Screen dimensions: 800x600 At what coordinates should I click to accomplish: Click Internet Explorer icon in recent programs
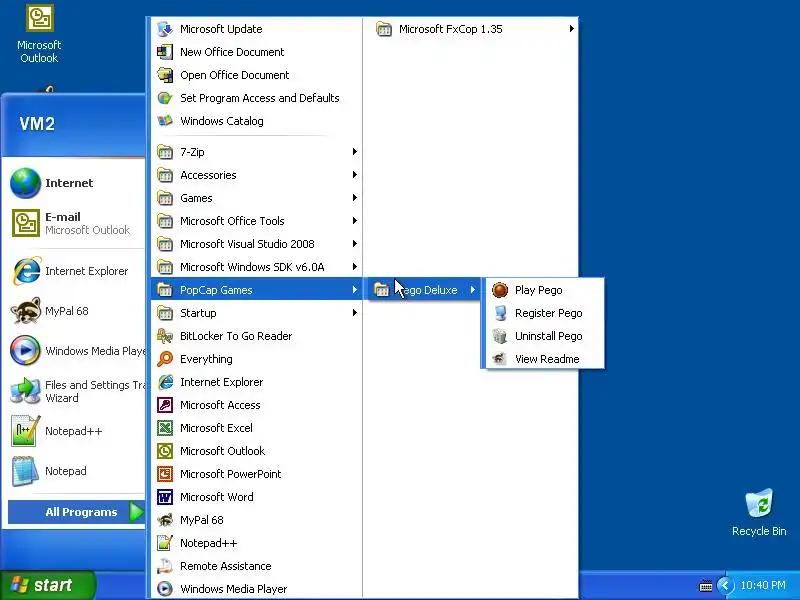click(x=26, y=271)
